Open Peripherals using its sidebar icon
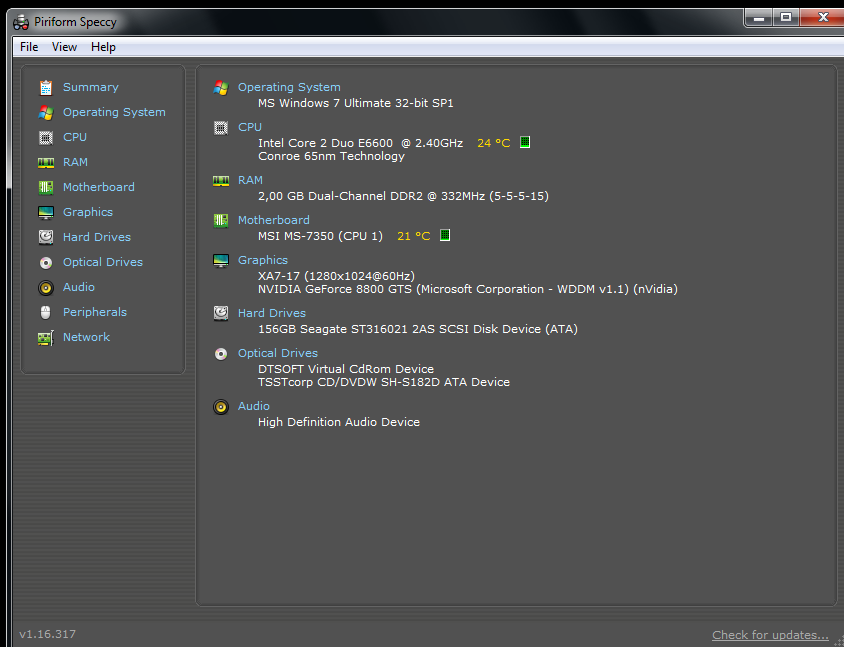This screenshot has height=647, width=844. coord(46,312)
